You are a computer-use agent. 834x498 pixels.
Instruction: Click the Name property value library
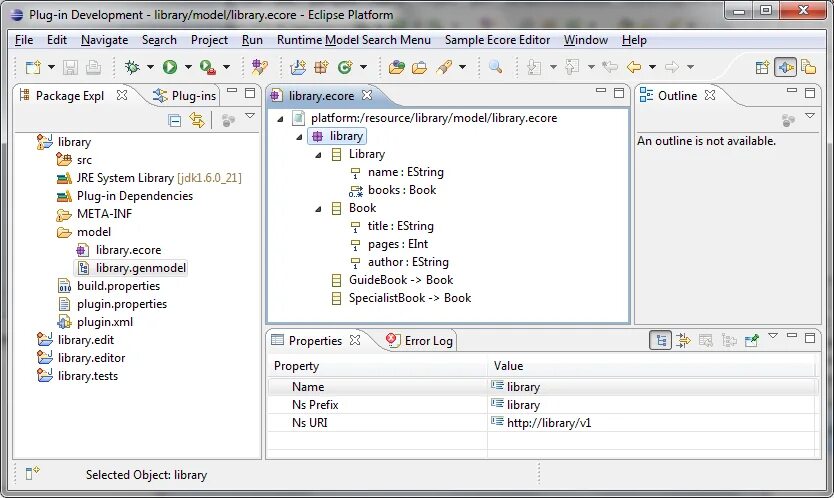click(x=523, y=387)
